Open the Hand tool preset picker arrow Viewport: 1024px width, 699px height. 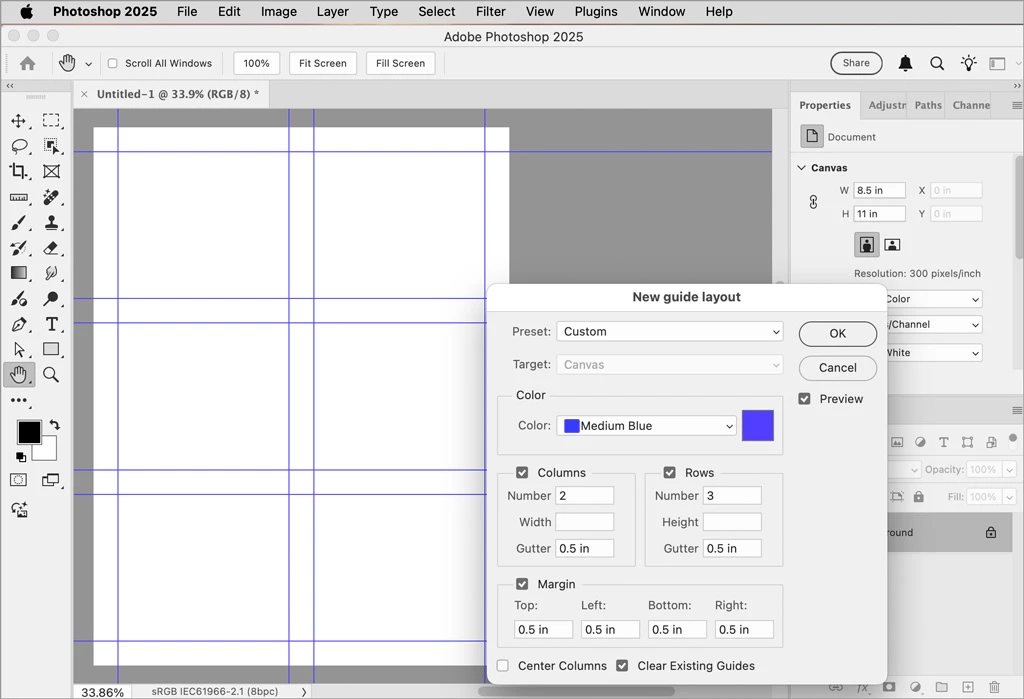(x=88, y=64)
